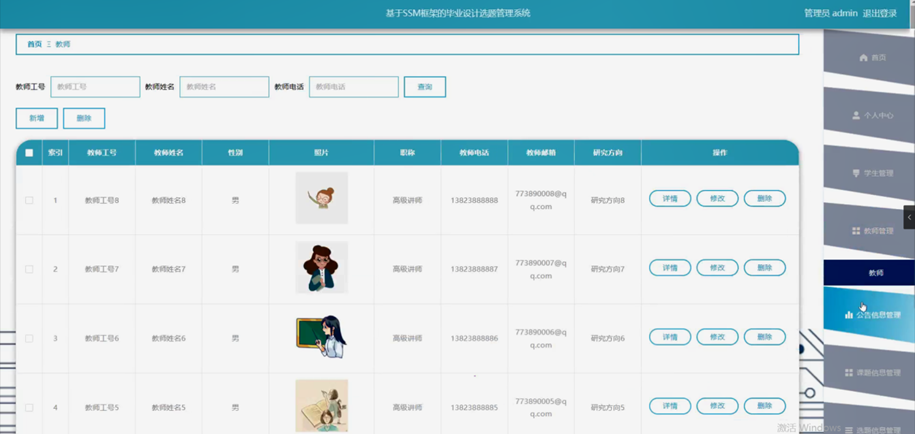Click 退出登录 to log out

(x=879, y=13)
